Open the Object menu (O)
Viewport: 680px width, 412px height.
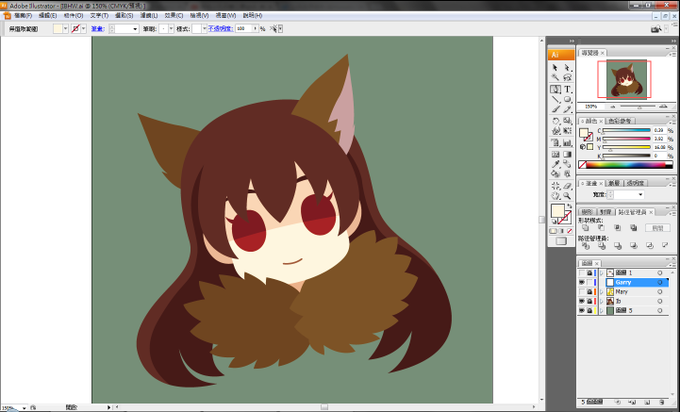tap(73, 15)
